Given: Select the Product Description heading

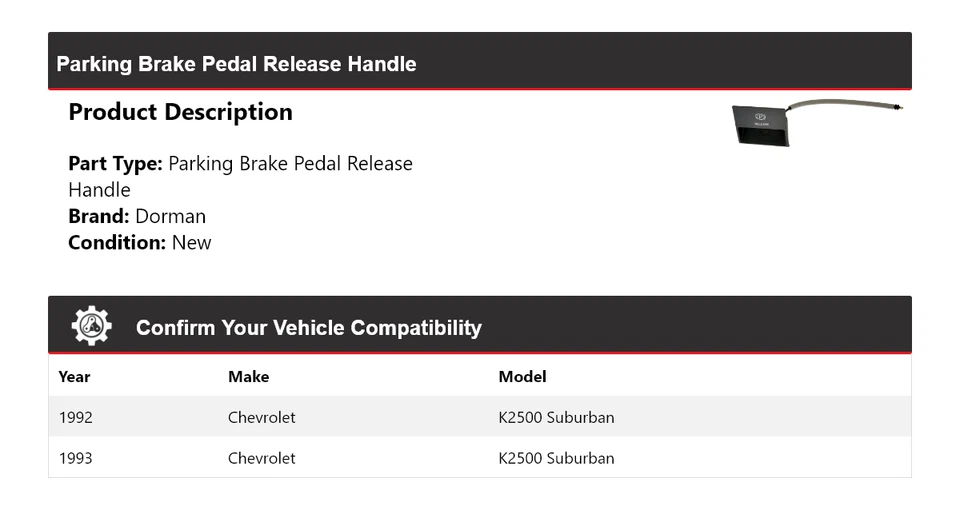Looking at the screenshot, I should 180,112.
